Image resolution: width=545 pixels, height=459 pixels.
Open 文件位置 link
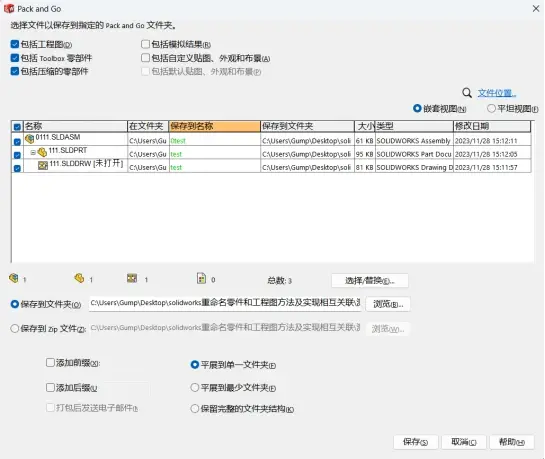tap(497, 93)
